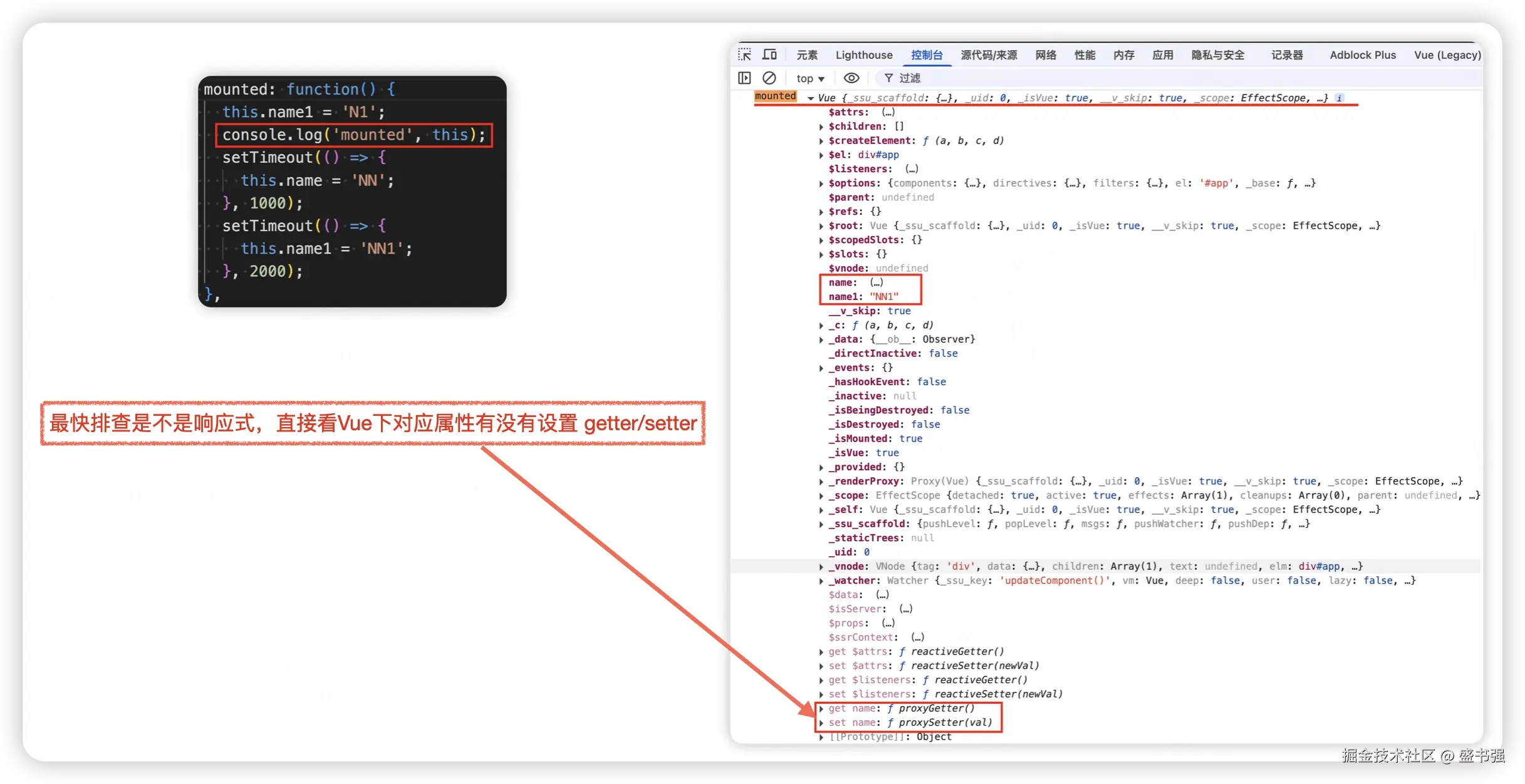The image size is (1525, 784).
Task: Click the inspect element selector icon
Action: click(x=744, y=55)
